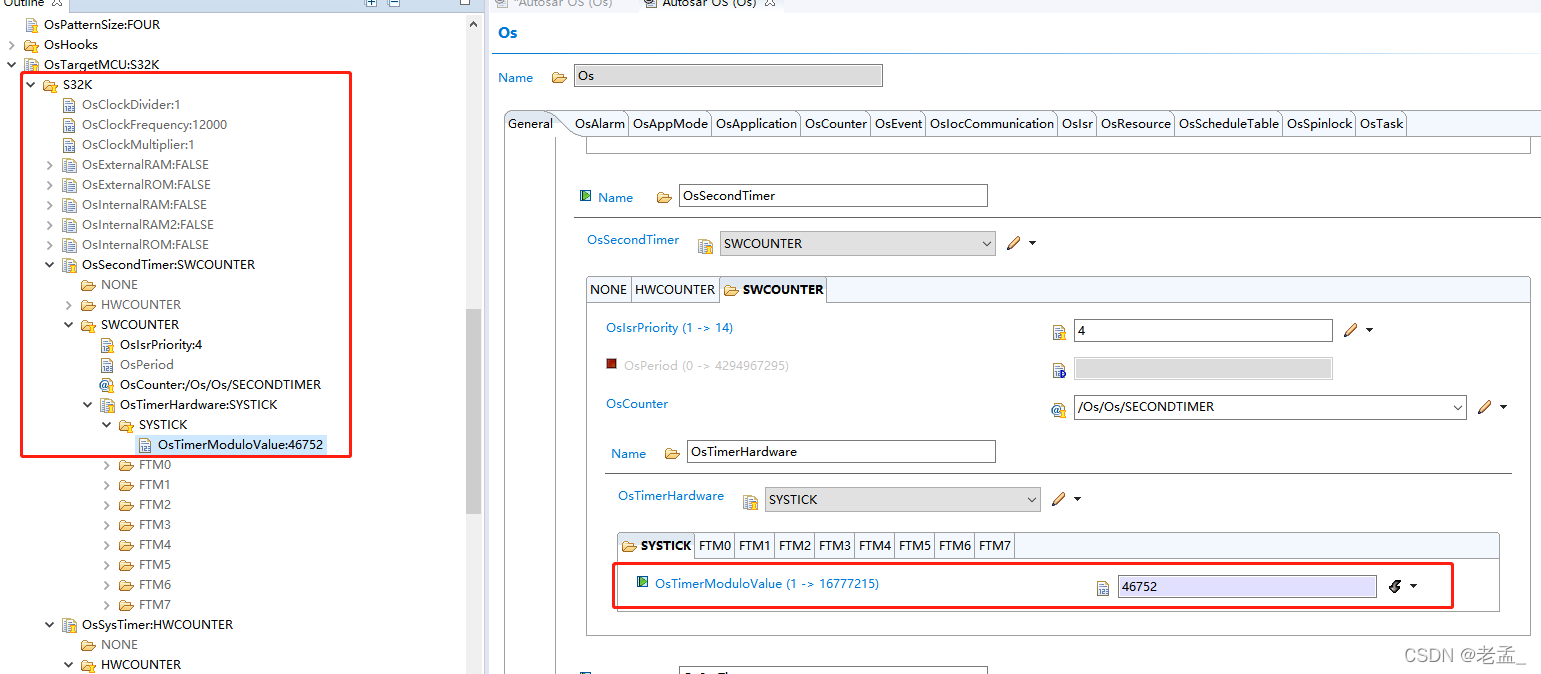Click the tool icon next to OsTimerModuloValue field
The width and height of the screenshot is (1541, 674).
point(1395,587)
